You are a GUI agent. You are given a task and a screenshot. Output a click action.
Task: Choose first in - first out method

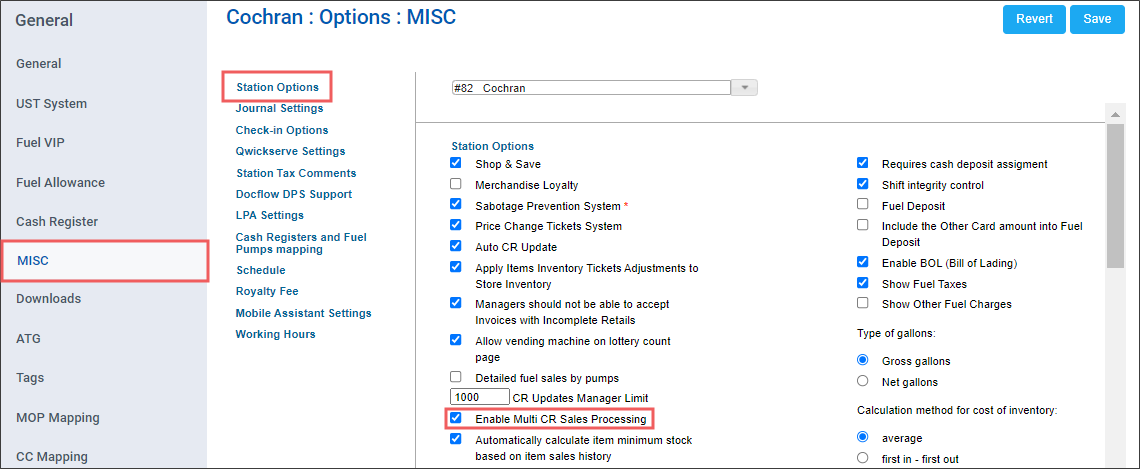(863, 458)
